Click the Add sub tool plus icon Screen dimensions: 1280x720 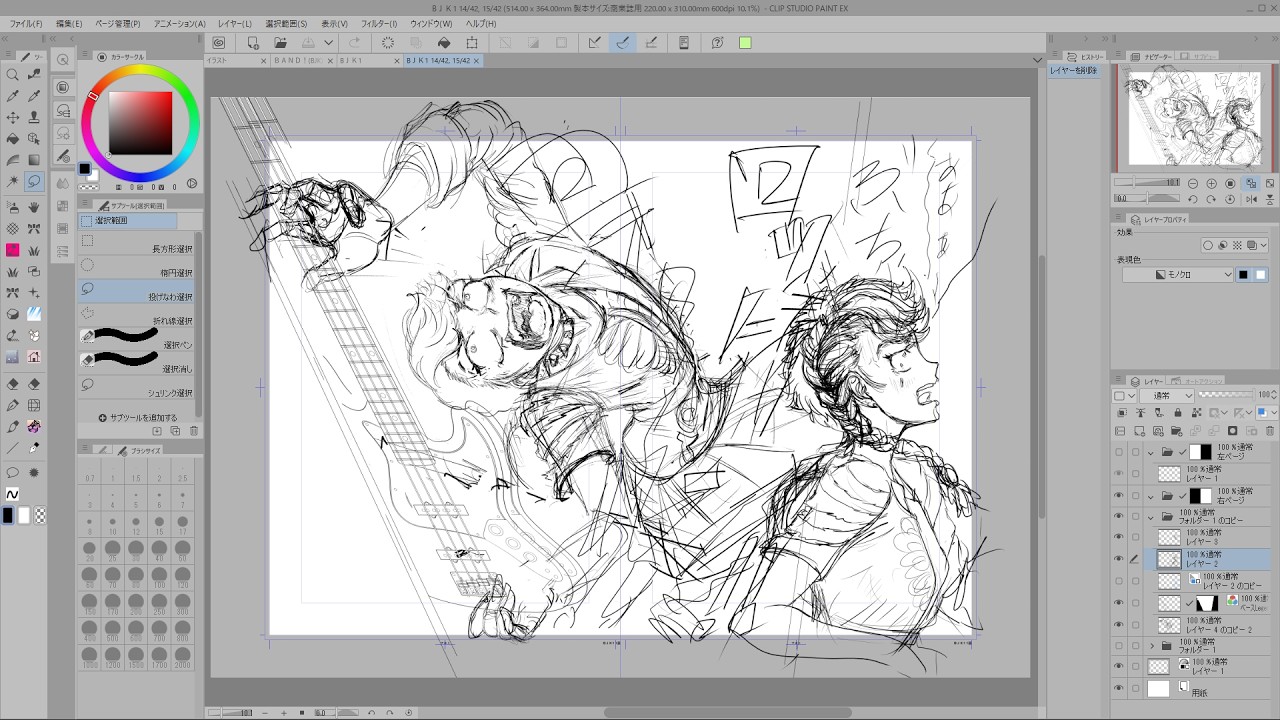tap(102, 418)
